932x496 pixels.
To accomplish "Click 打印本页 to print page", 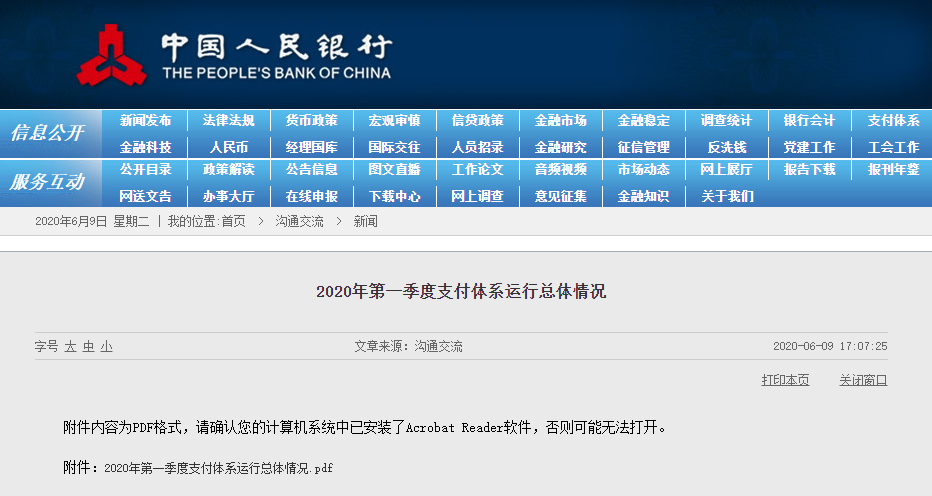I will click(785, 380).
